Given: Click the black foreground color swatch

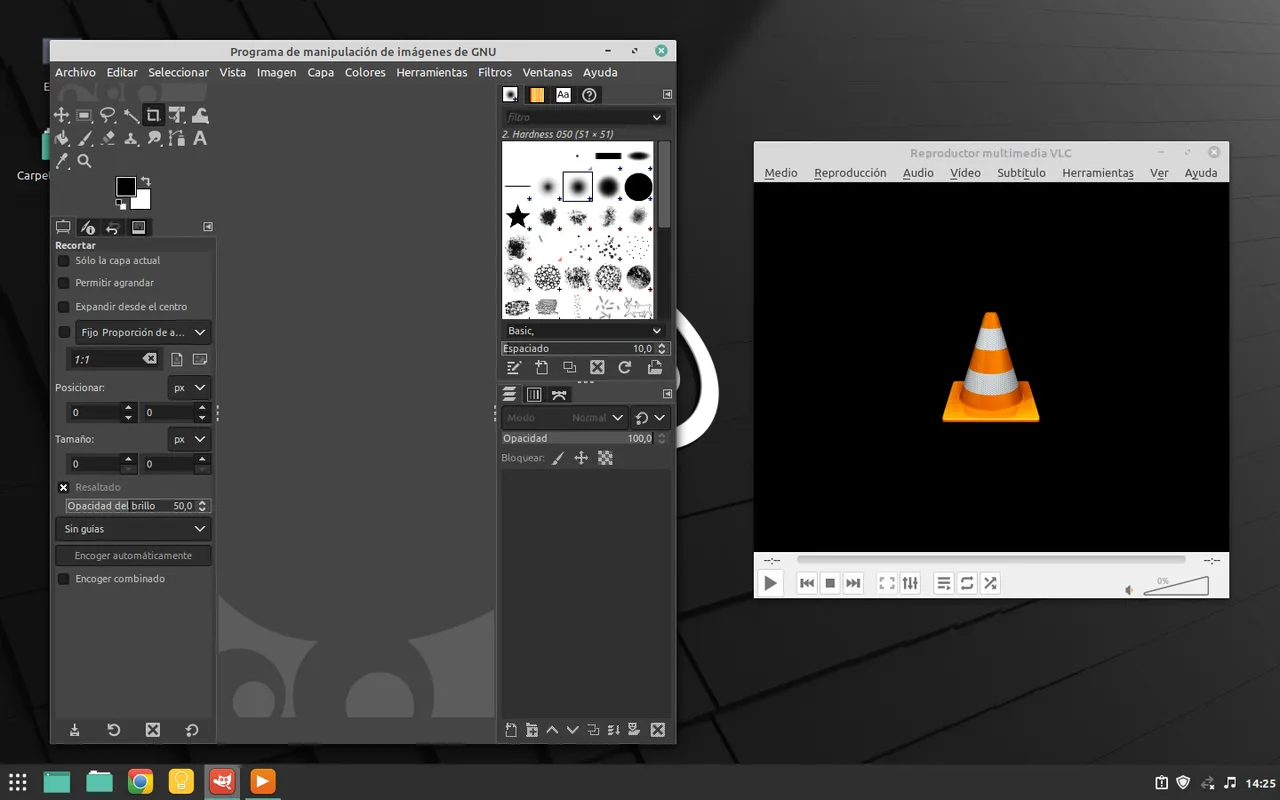Looking at the screenshot, I should pos(126,186).
